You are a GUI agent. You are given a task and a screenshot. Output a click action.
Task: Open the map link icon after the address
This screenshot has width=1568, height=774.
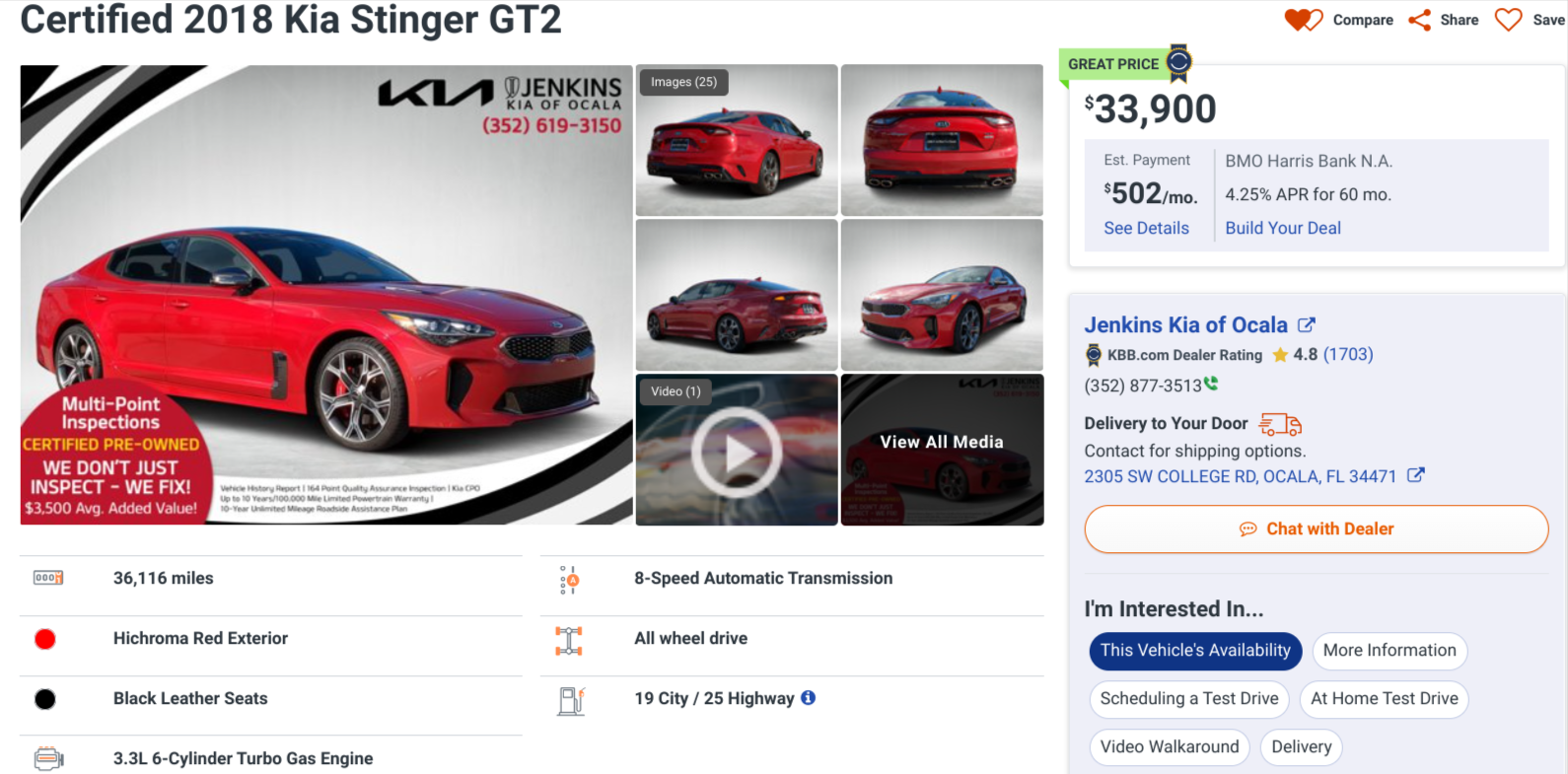point(1415,475)
